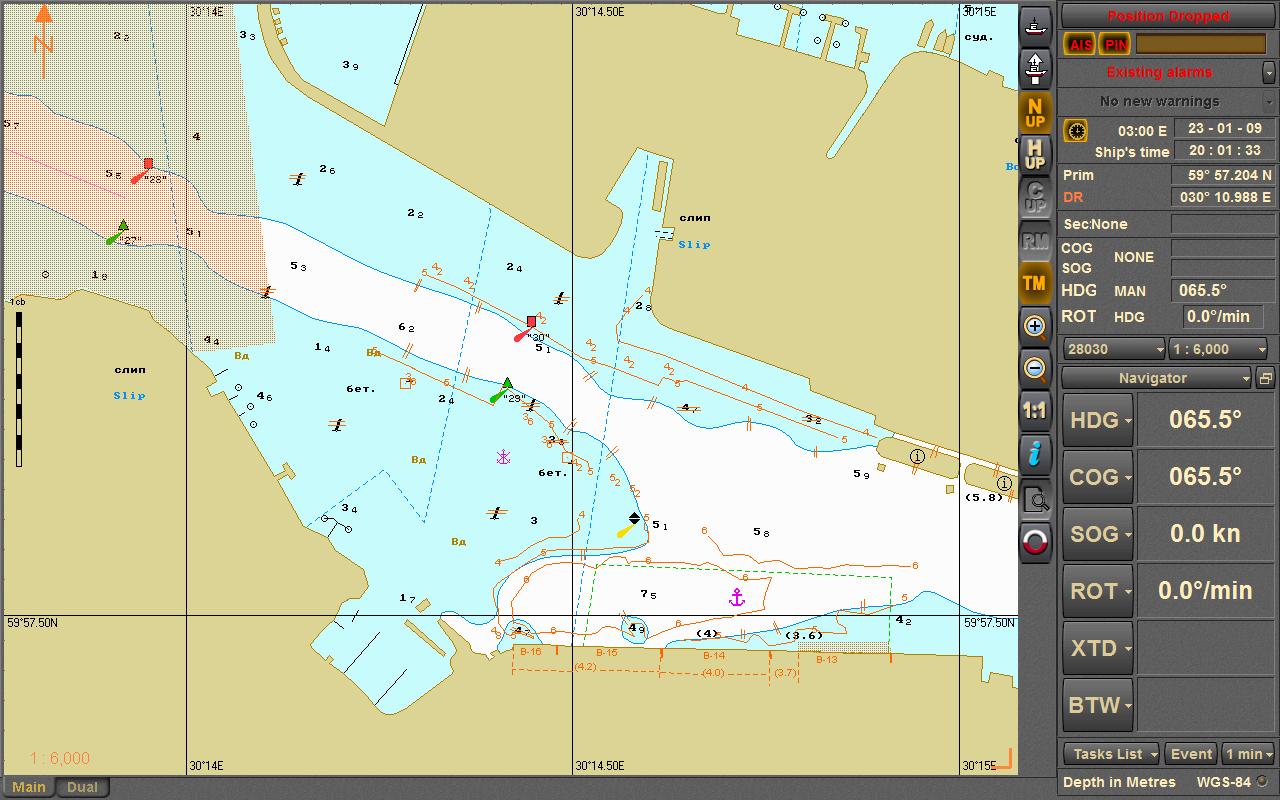Click the own ship display icon

1035,24
